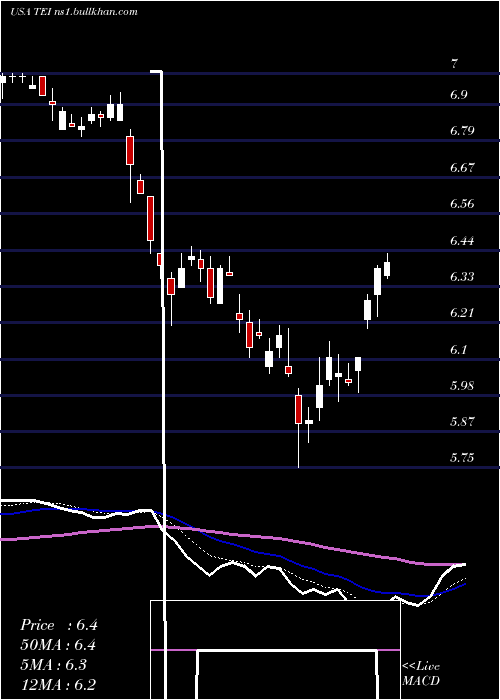Viewport: 500px width, 700px height.
Task: Click the 'Price : 6.4' readout
Action: (x=58, y=625)
